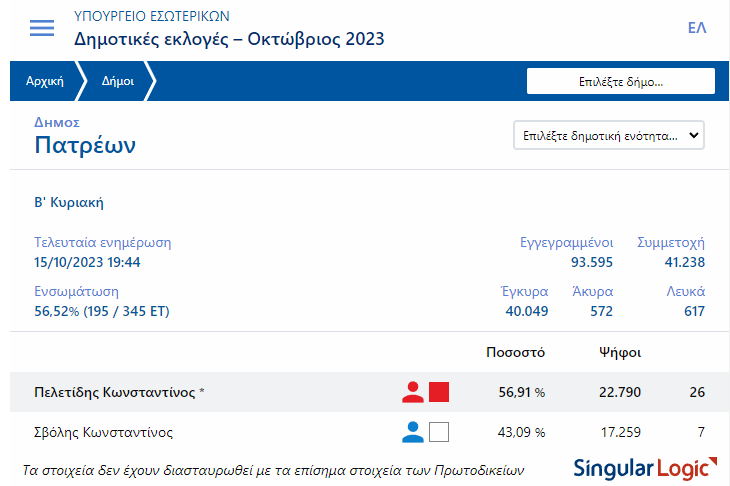
Task: Open the hamburger menu icon
Action: (42, 28)
